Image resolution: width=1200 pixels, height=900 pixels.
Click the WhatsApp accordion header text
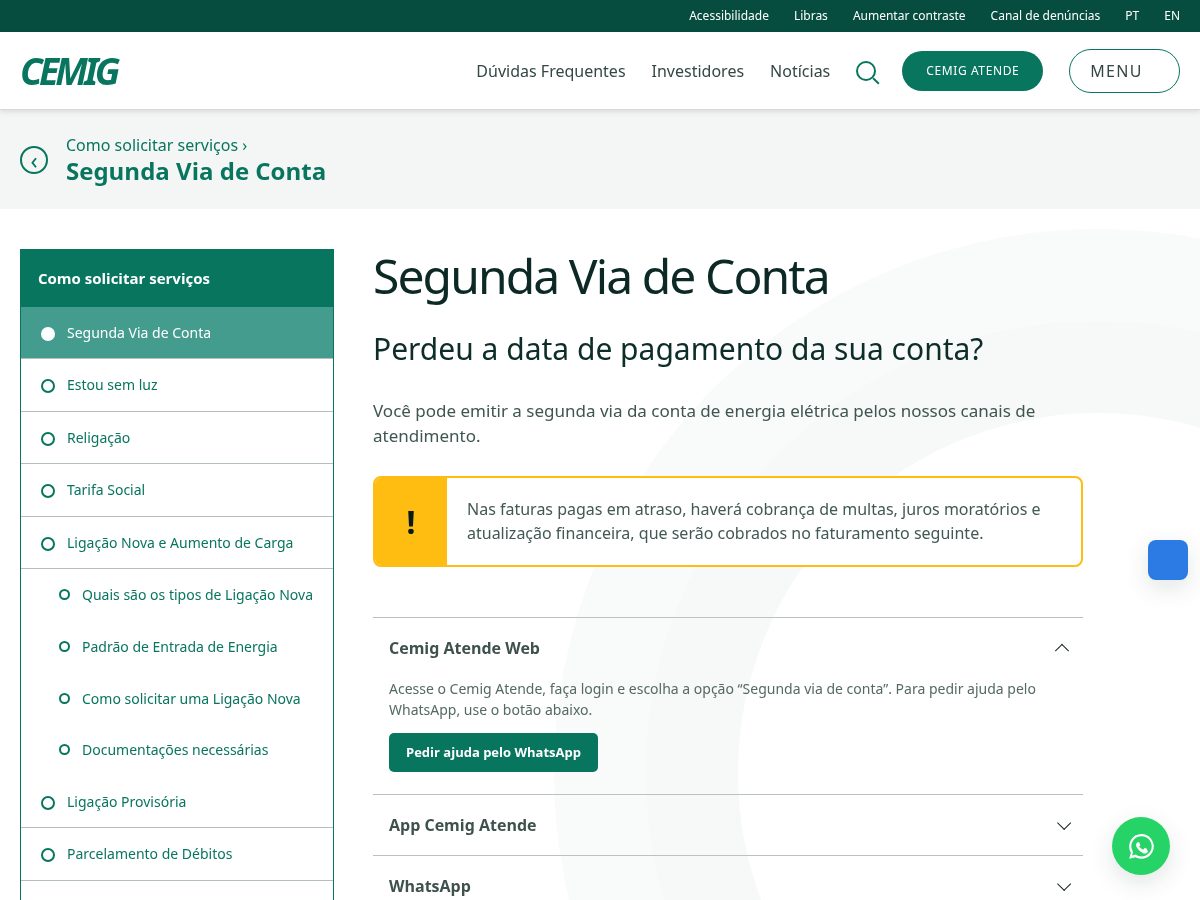point(430,886)
